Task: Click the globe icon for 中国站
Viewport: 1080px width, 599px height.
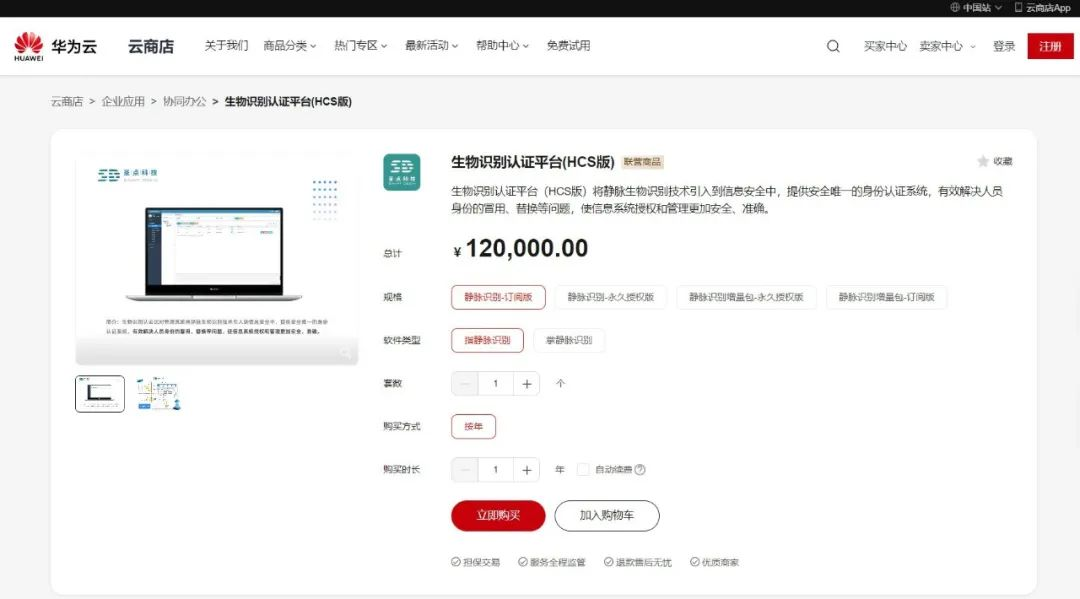Action: click(x=955, y=8)
